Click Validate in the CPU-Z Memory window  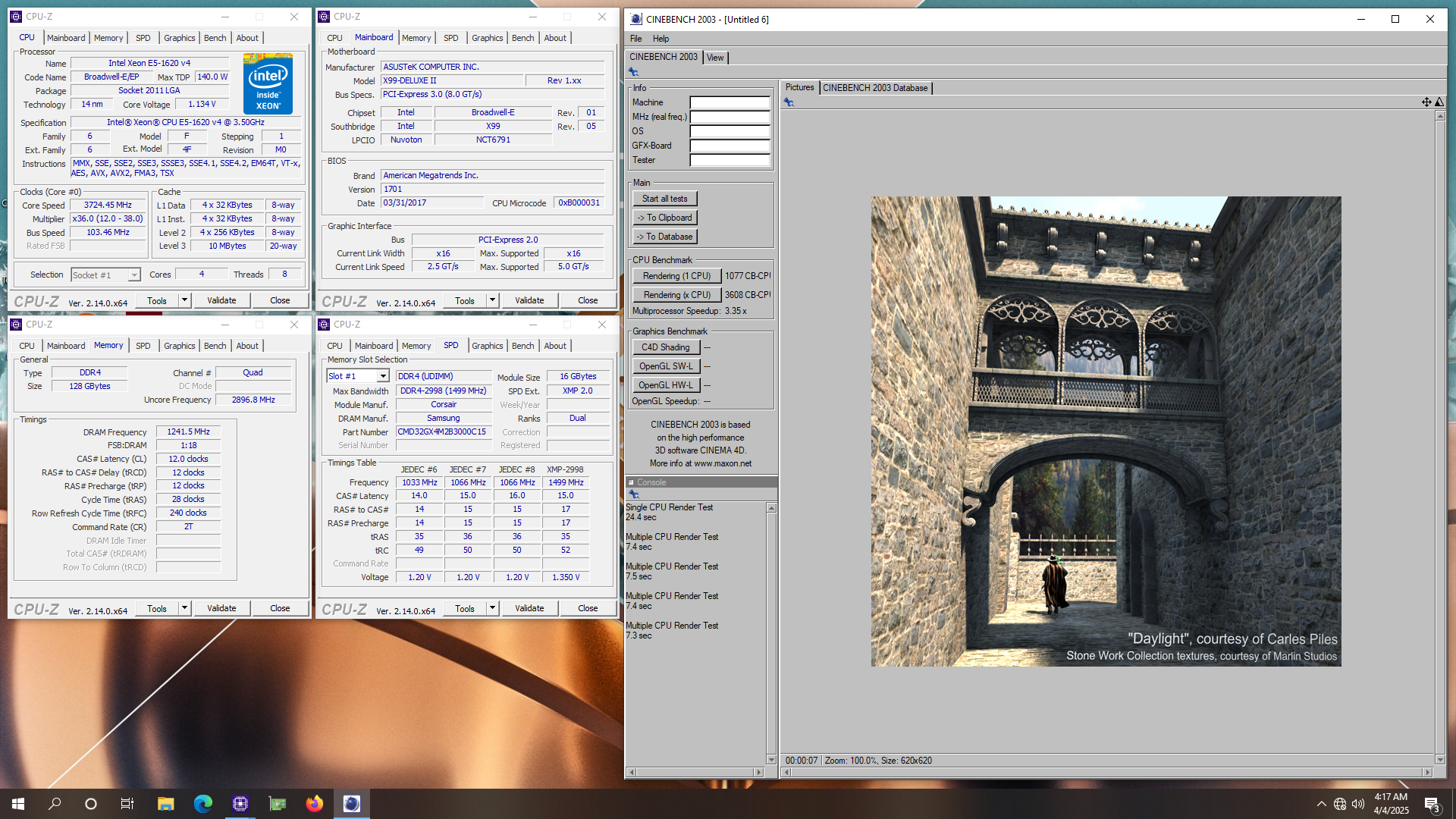(x=221, y=608)
